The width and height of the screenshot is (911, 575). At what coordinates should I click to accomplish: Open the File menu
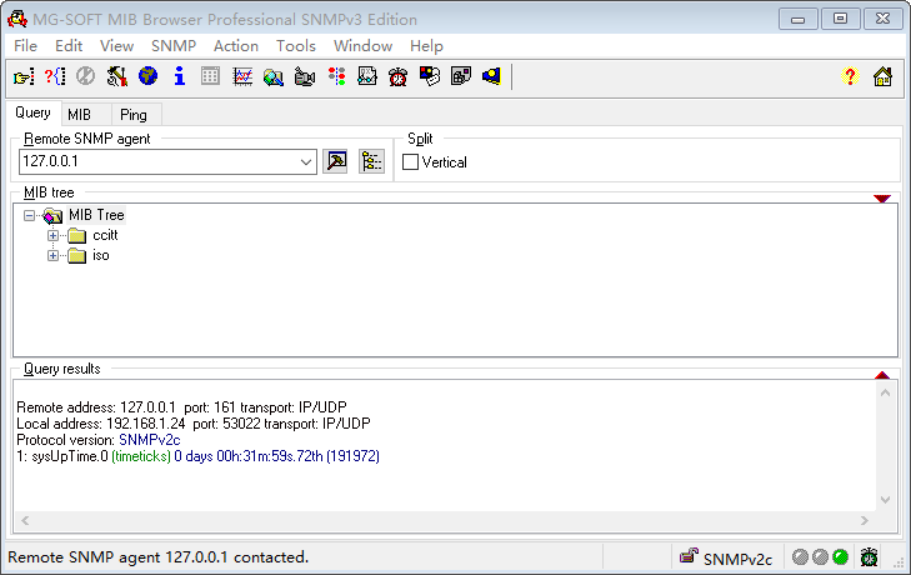[x=26, y=46]
